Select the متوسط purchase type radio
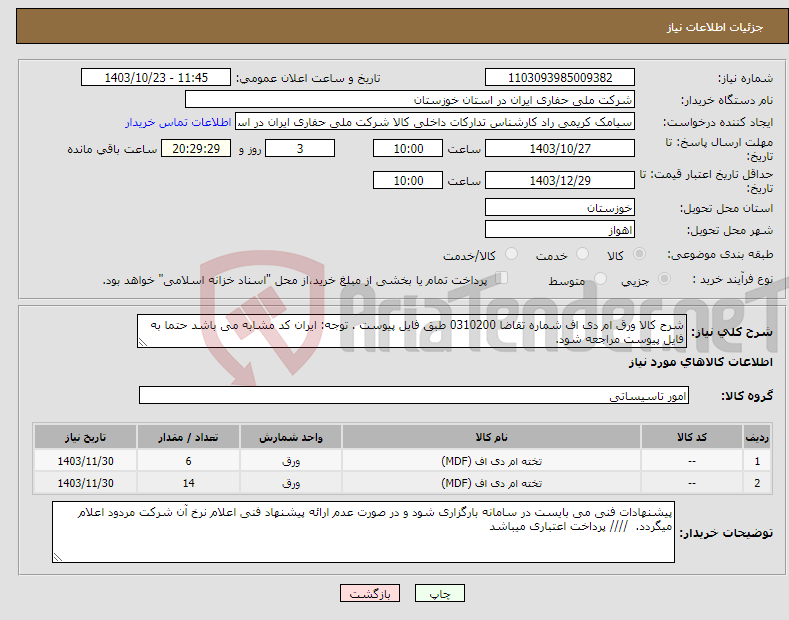The image size is (789, 620). [600, 278]
